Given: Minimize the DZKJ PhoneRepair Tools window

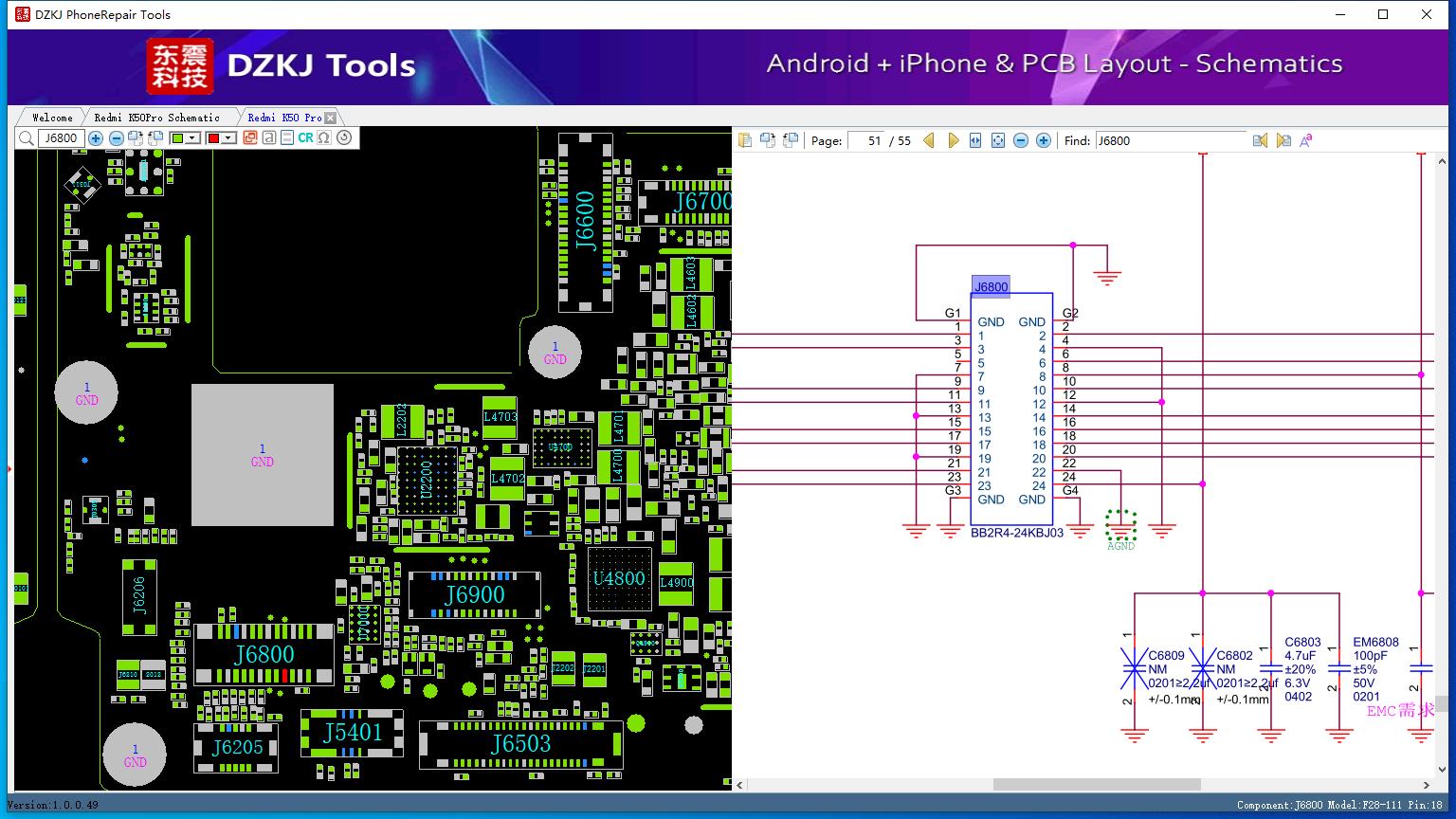Looking at the screenshot, I should (1340, 14).
